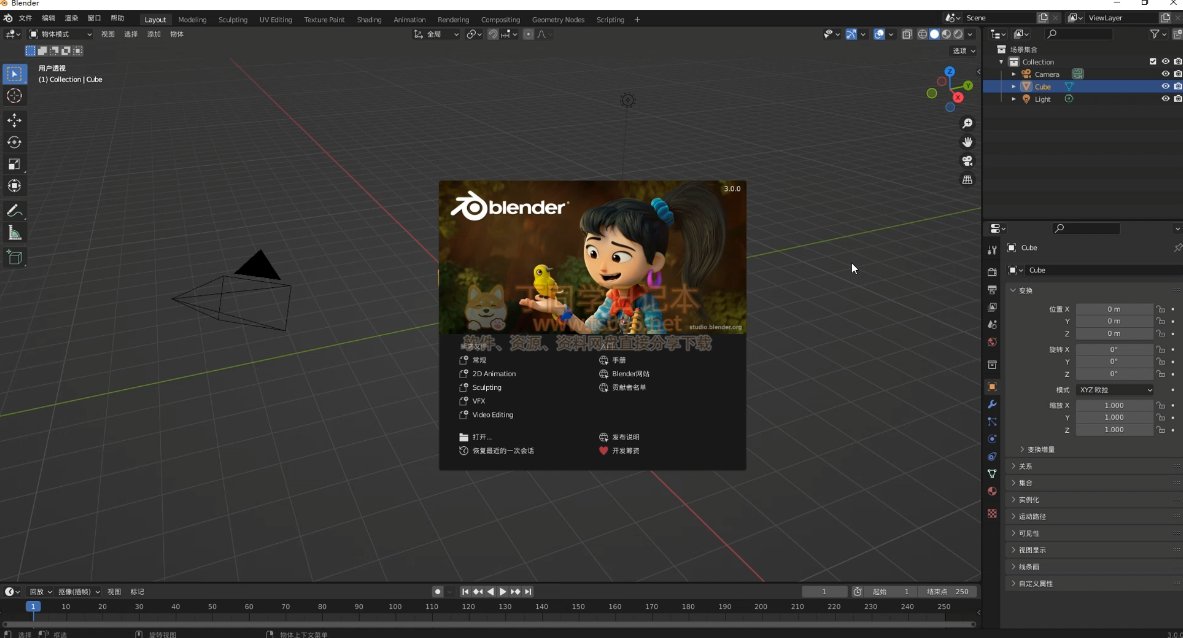Toggle the Light visibility eye icon
Screen dimensions: 1183x638
[1165, 99]
